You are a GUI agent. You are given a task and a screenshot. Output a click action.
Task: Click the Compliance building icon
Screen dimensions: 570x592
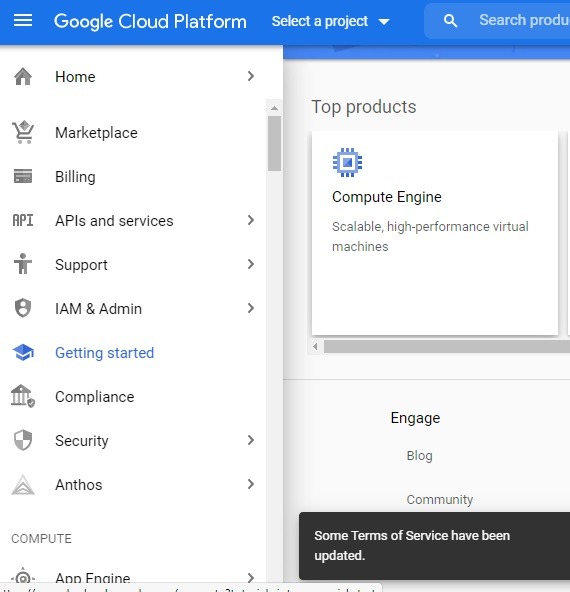(23, 396)
